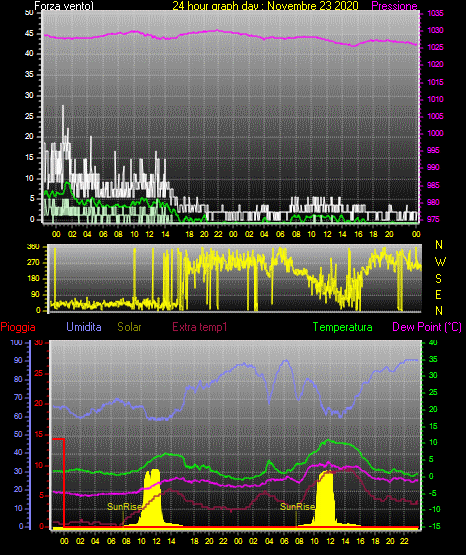This screenshot has width=466, height=555.
Task: Click the "980" pressure axis value
Action: click(x=433, y=202)
